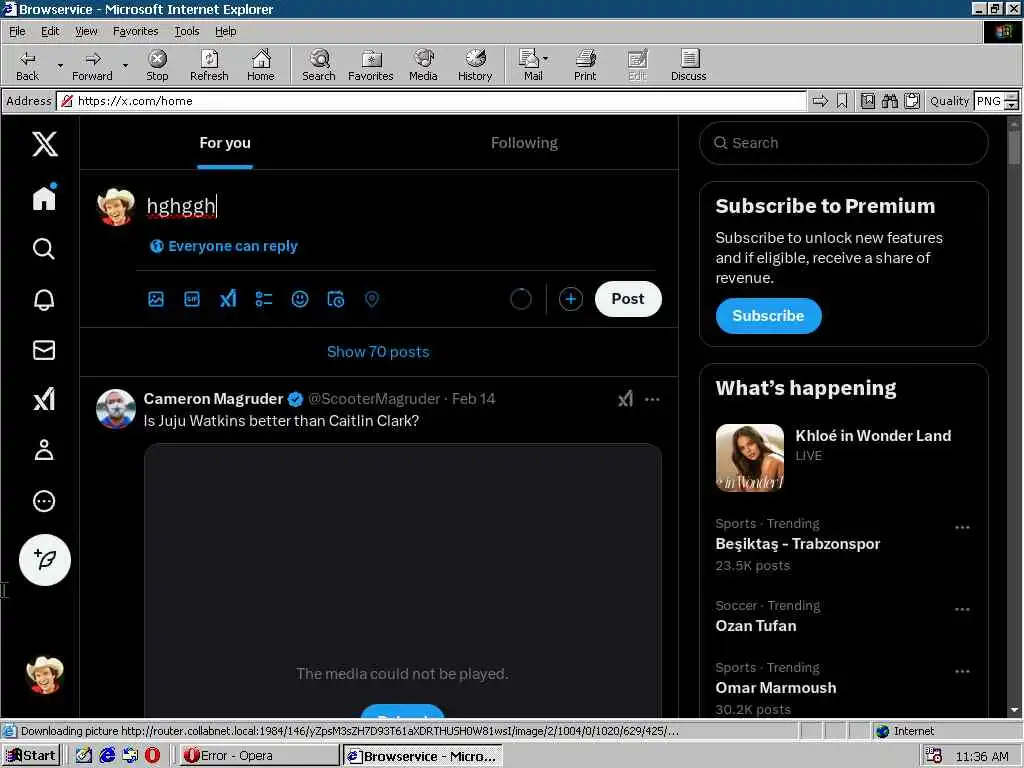Go to Home via sidebar house icon
Screen dimensions: 1024x768
click(x=44, y=198)
